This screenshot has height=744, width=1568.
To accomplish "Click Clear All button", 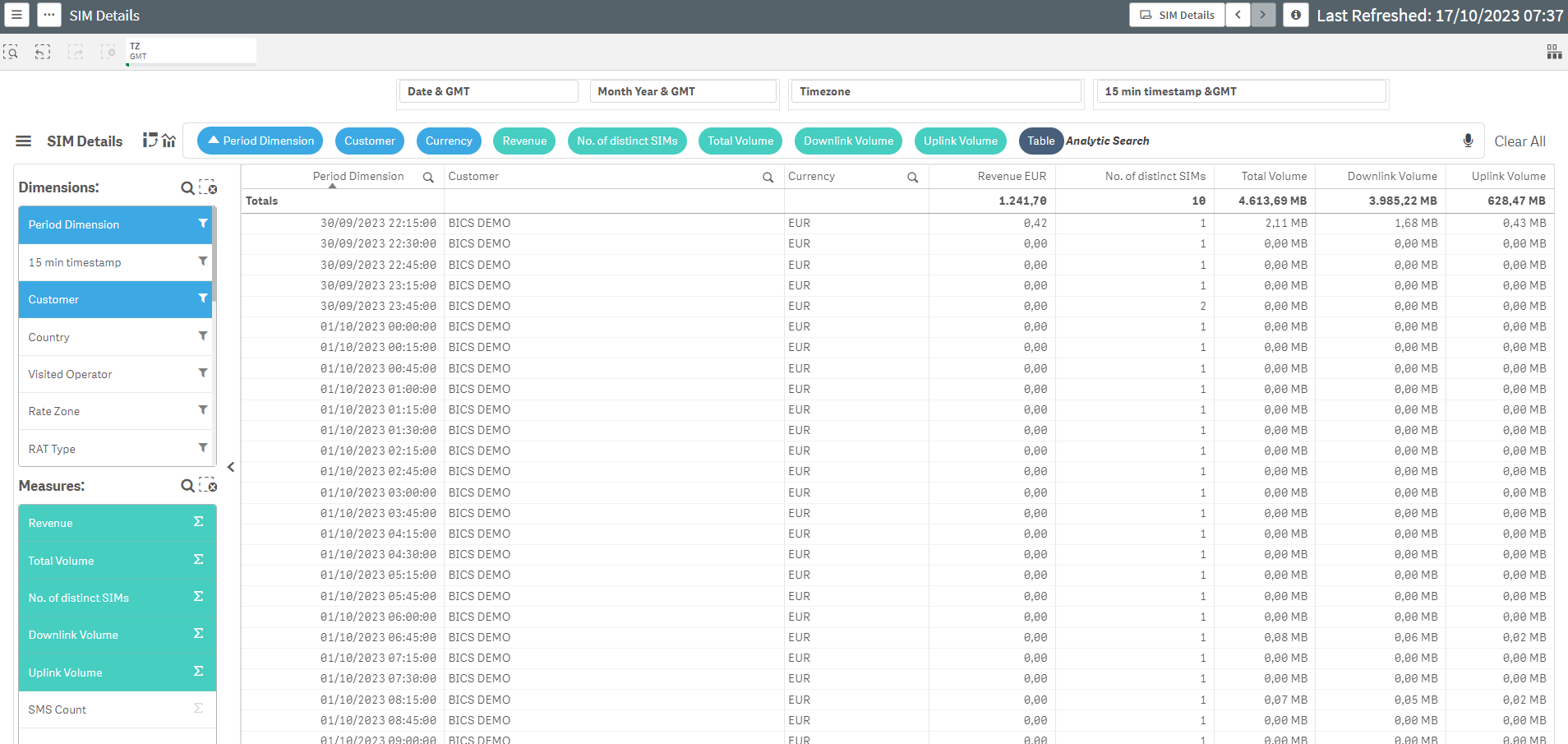I will pos(1519,141).
